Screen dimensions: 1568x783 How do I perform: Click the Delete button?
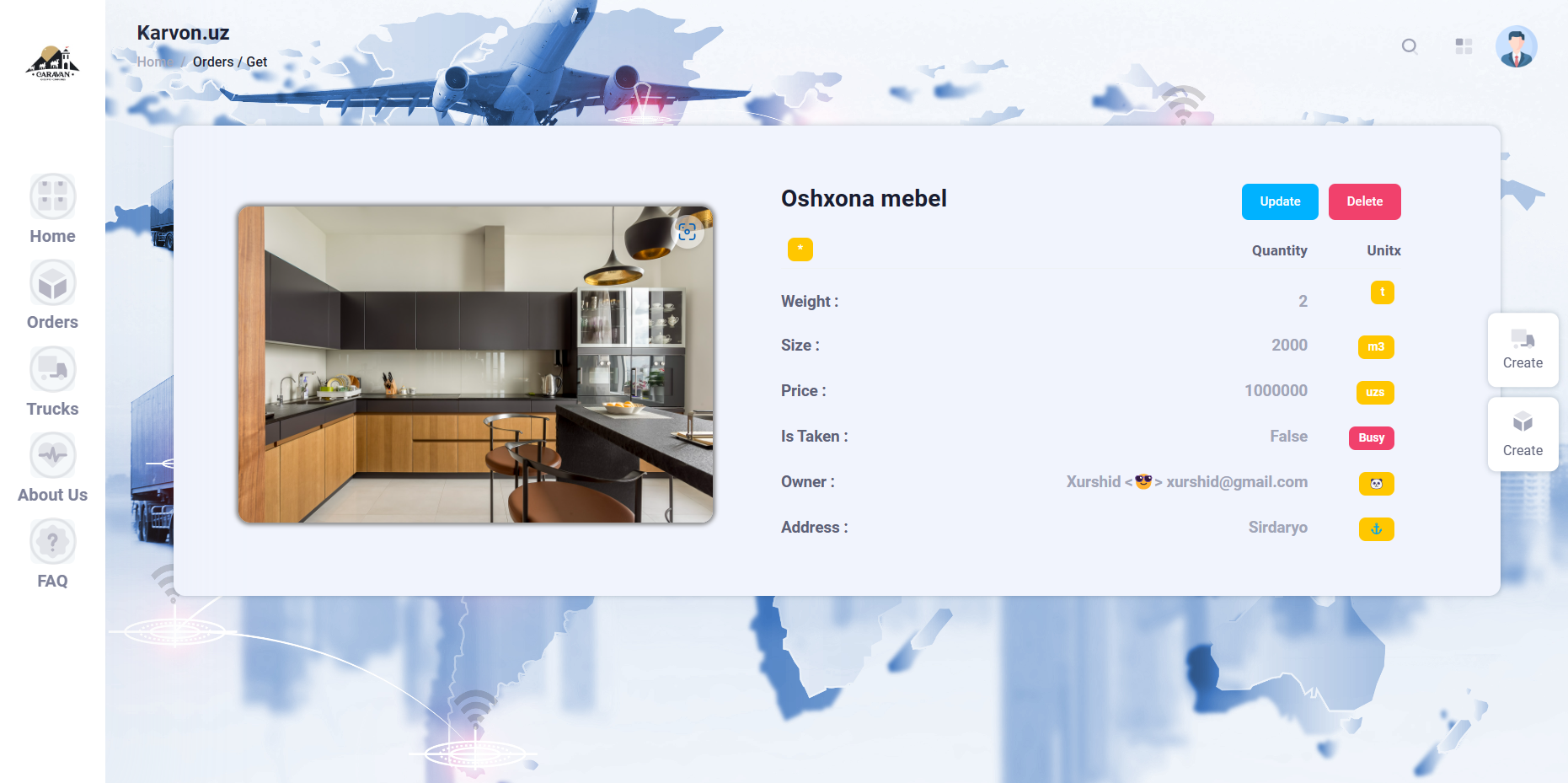pos(1364,201)
